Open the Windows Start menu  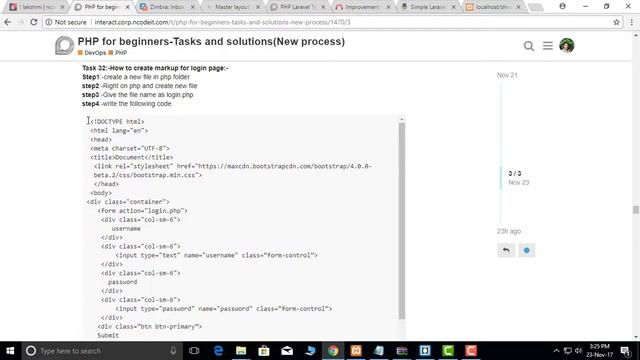tap(10, 351)
